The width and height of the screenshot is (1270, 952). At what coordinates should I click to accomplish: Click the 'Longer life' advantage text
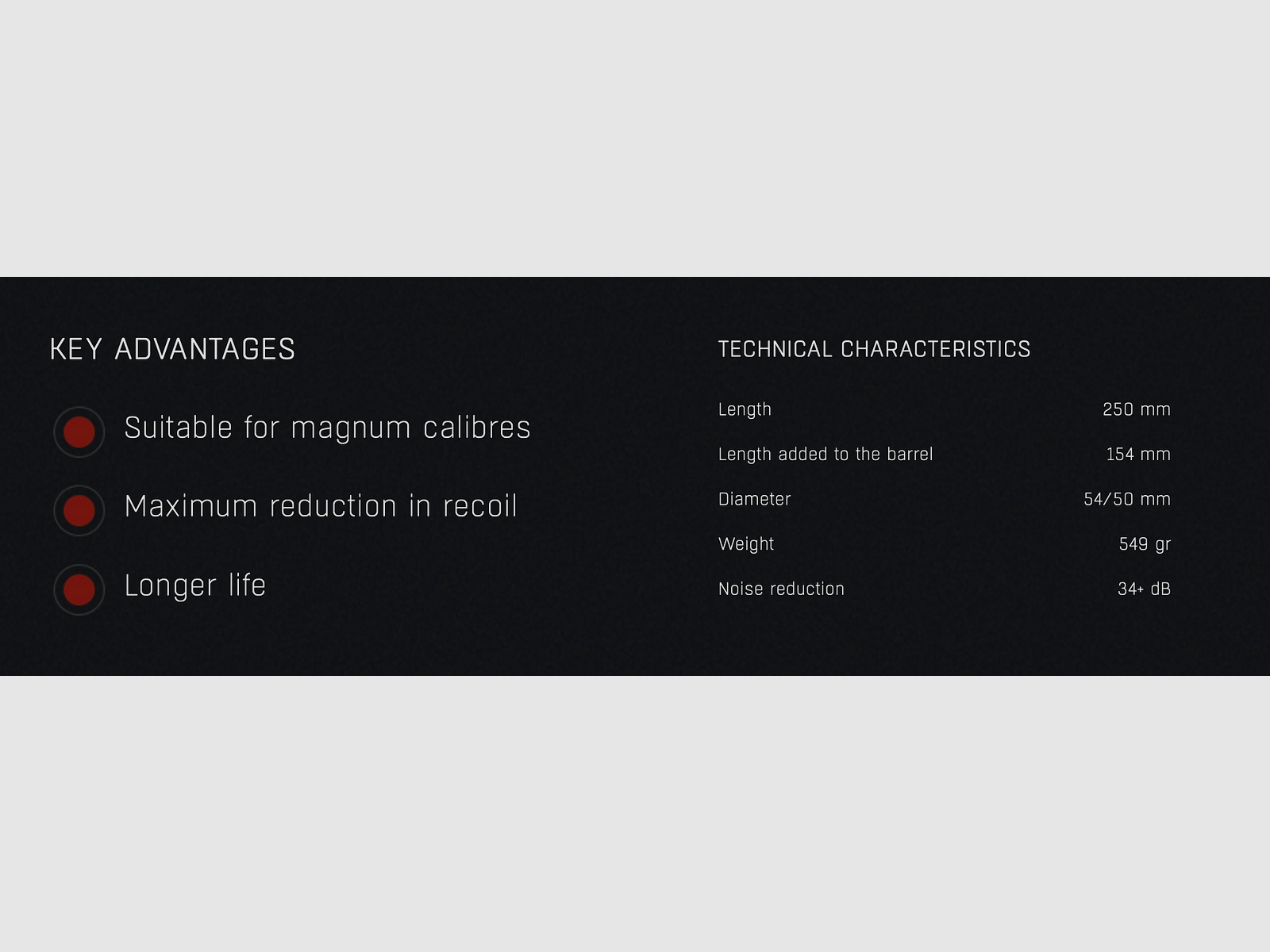(x=195, y=585)
